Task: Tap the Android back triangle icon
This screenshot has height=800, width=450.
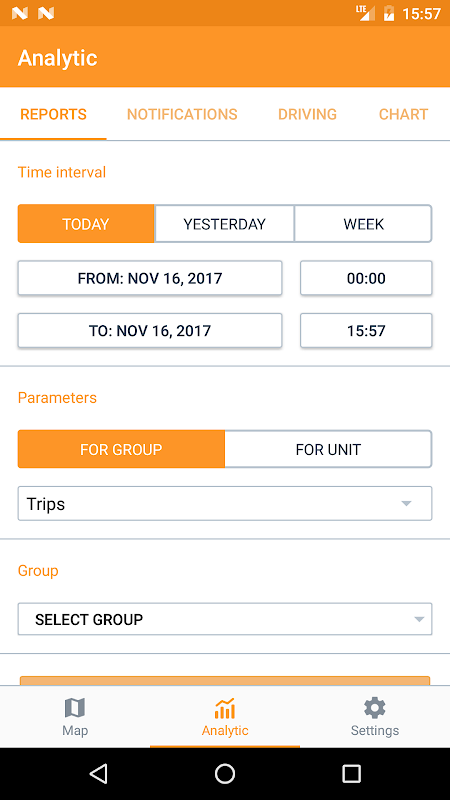Action: pyautogui.click(x=98, y=773)
